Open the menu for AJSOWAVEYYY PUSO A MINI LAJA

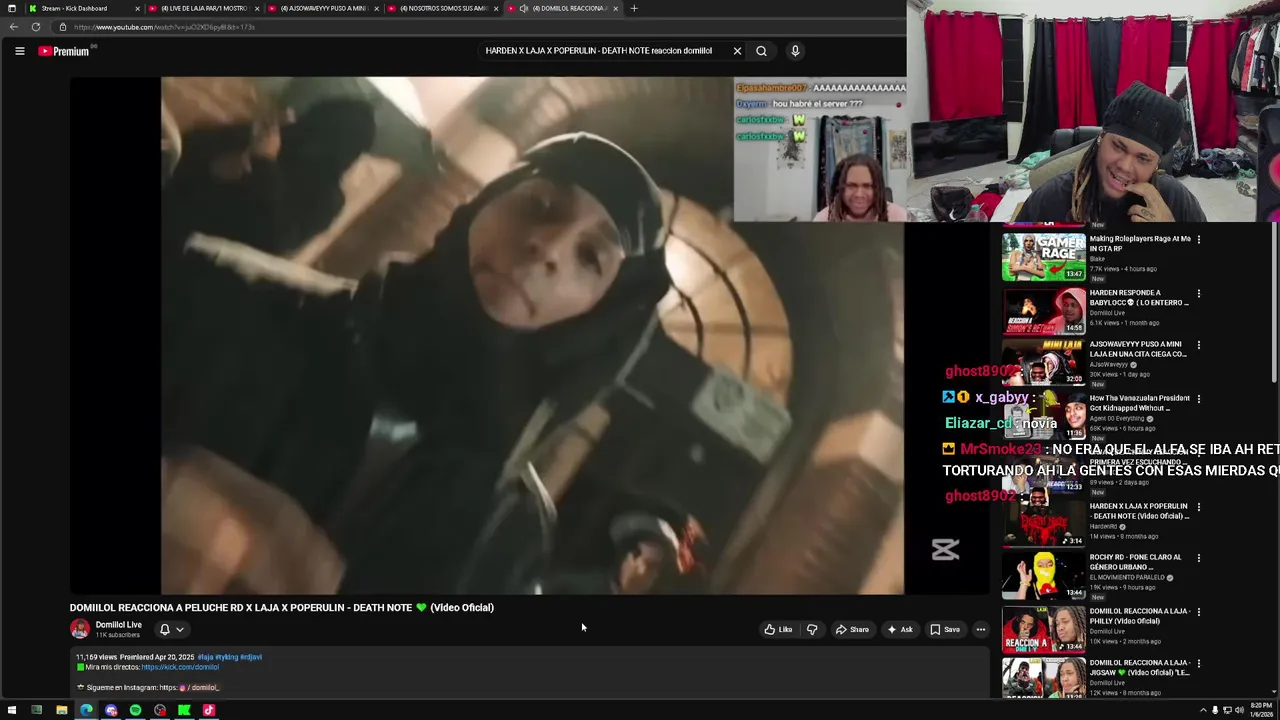click(x=1199, y=346)
